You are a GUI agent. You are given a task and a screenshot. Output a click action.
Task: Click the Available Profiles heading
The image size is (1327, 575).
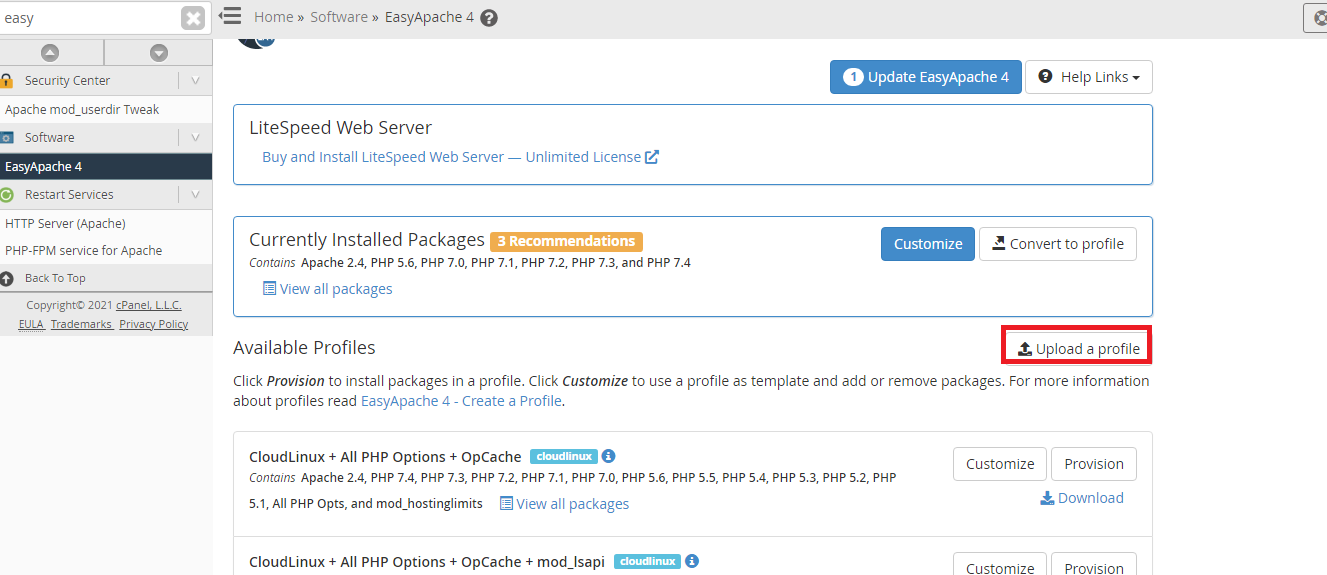[304, 348]
